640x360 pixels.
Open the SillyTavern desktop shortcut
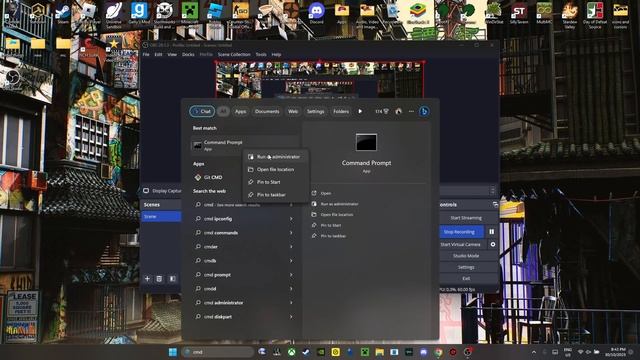(519, 13)
